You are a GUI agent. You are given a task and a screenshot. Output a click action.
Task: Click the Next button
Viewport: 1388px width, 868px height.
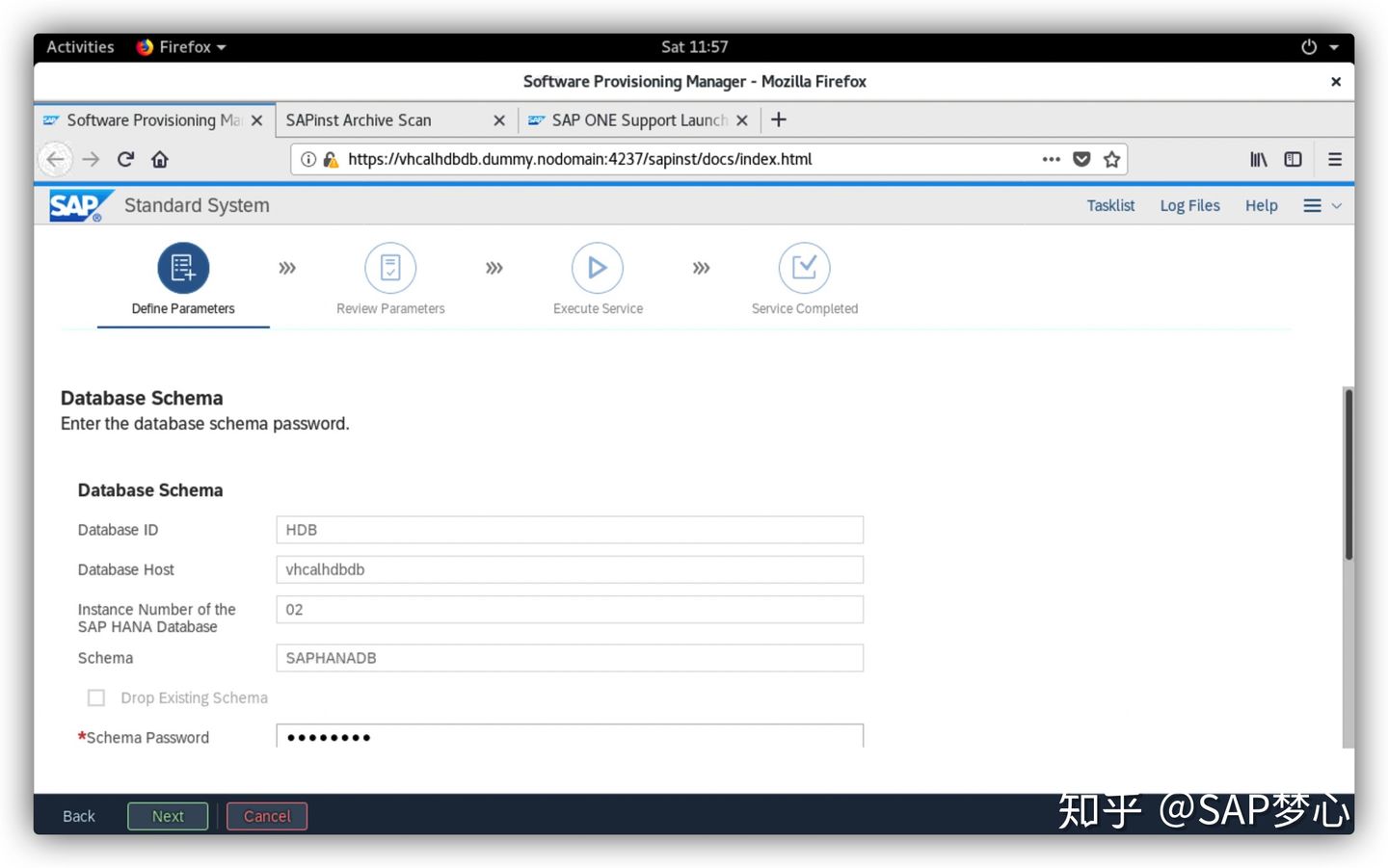tap(168, 816)
